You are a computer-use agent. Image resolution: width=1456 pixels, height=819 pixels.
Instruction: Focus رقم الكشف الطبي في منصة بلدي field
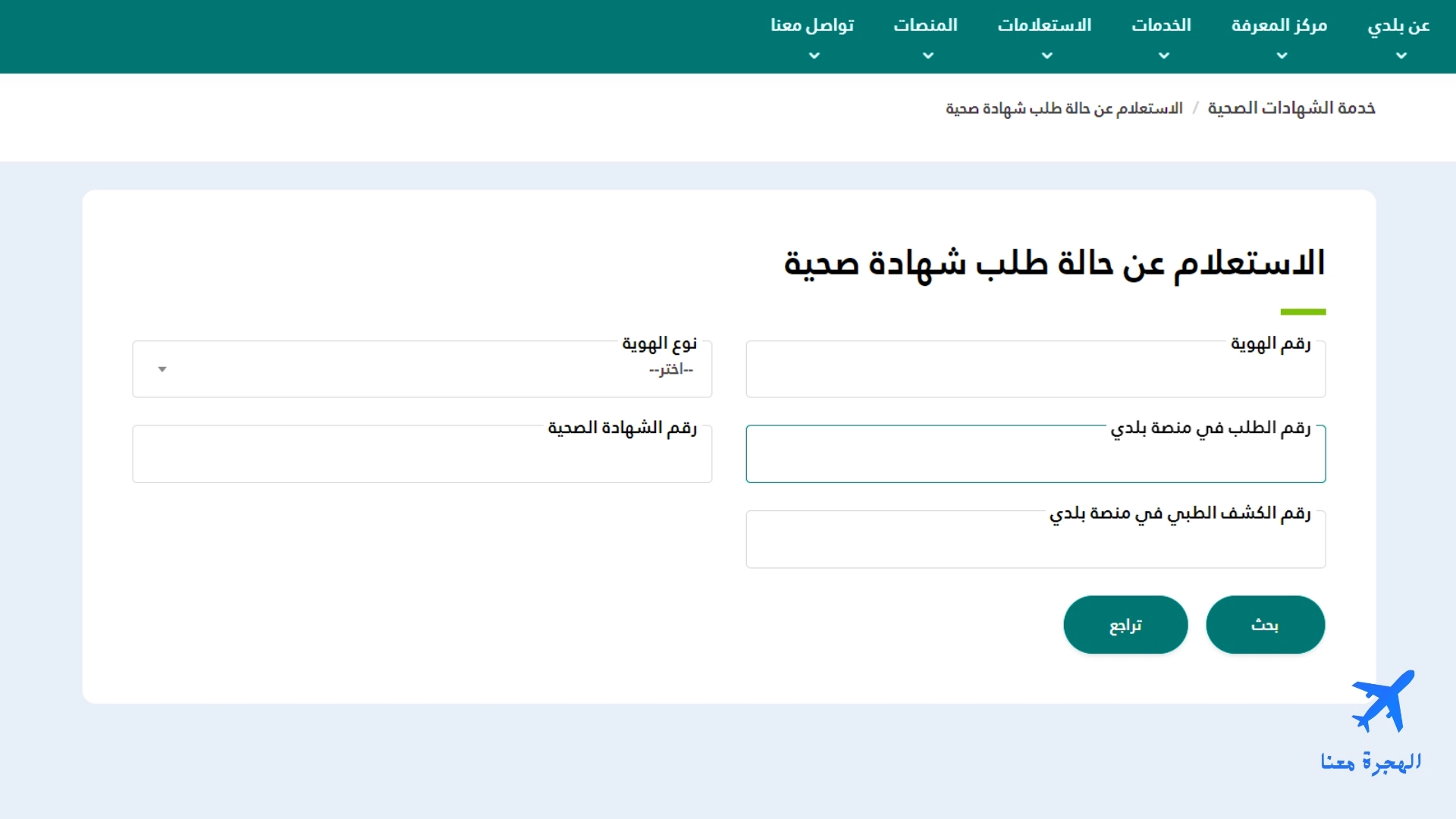[1036, 539]
